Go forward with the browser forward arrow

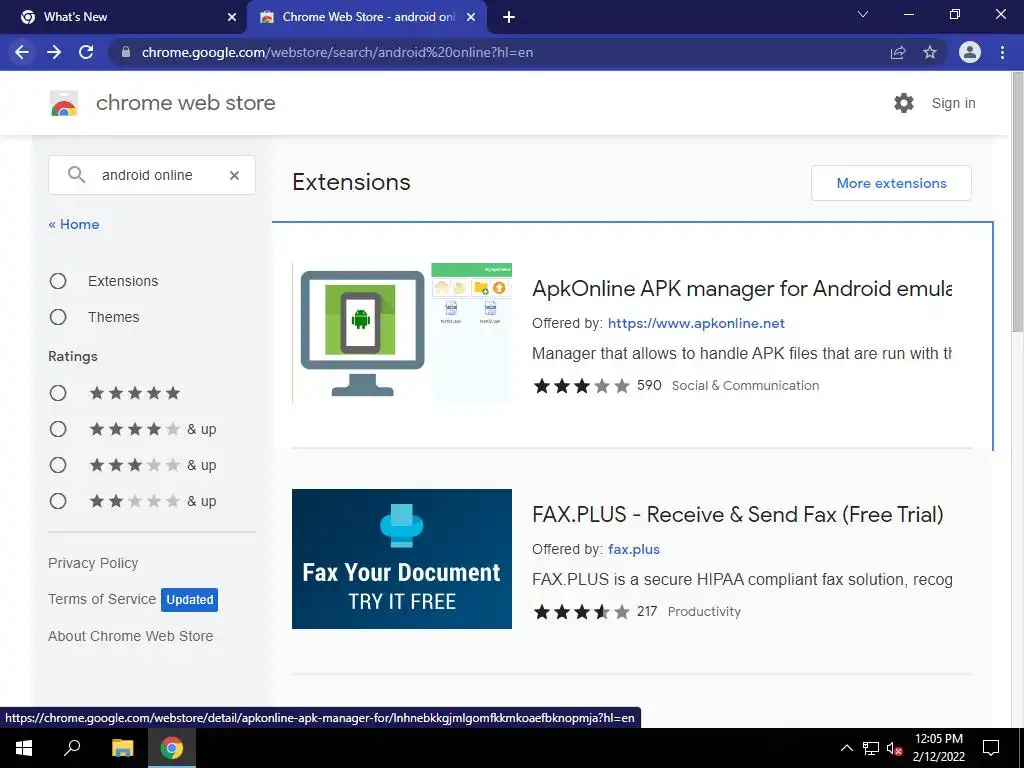tap(54, 52)
